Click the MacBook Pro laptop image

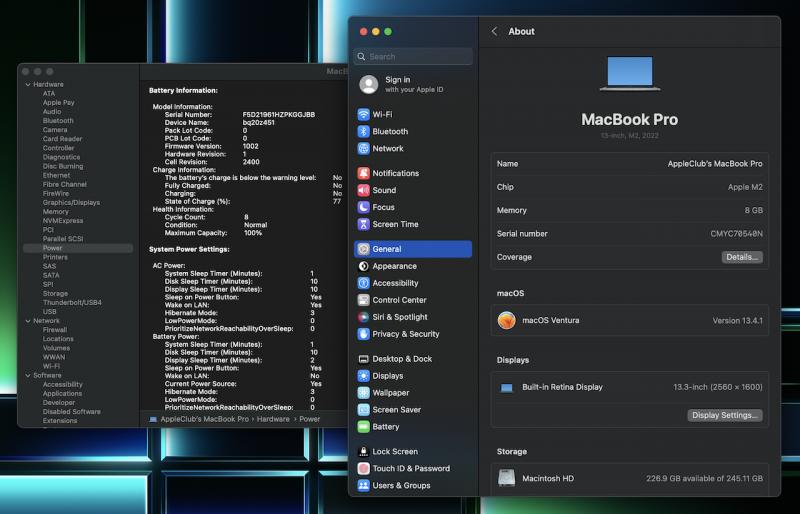(630, 74)
